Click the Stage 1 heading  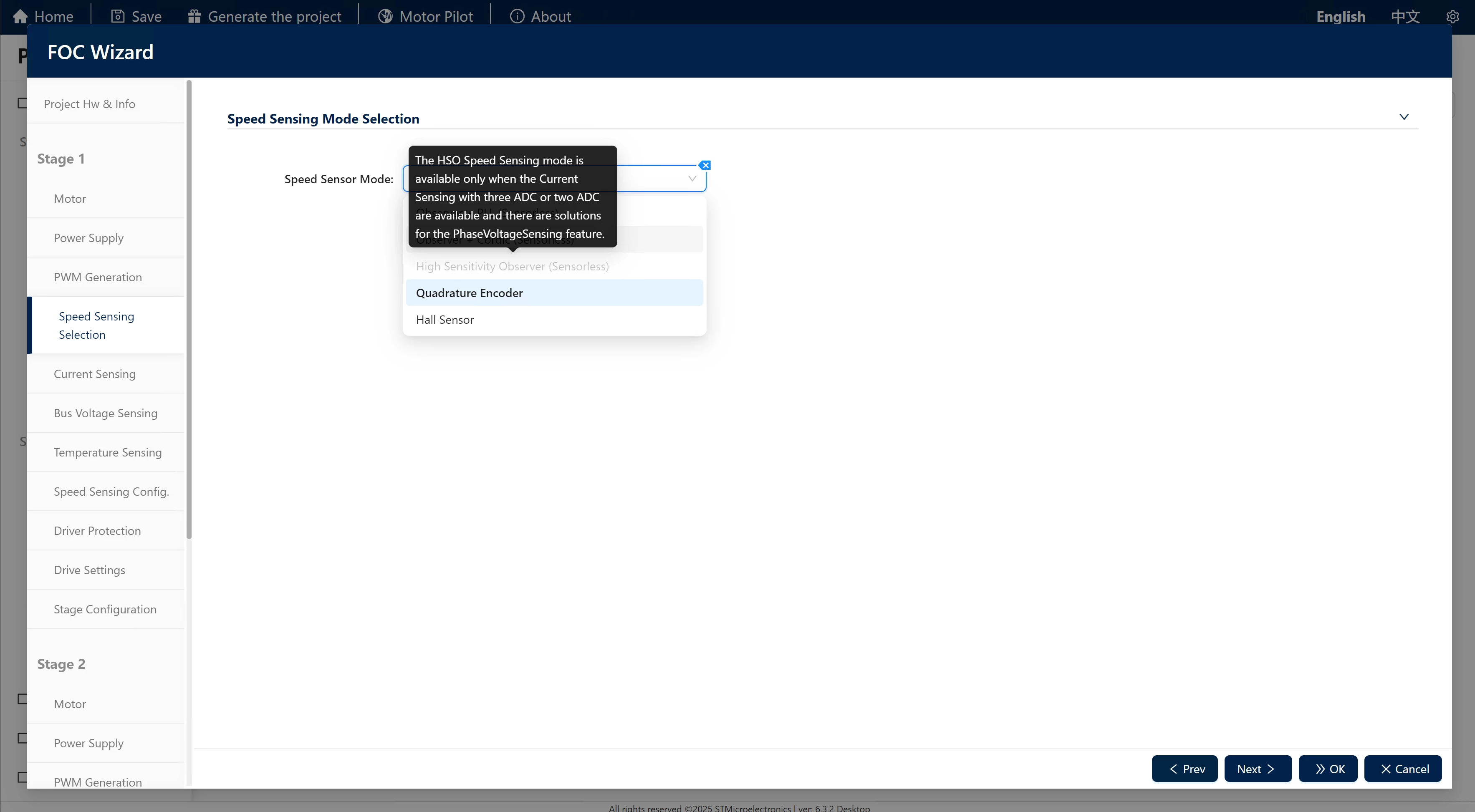[x=61, y=159]
